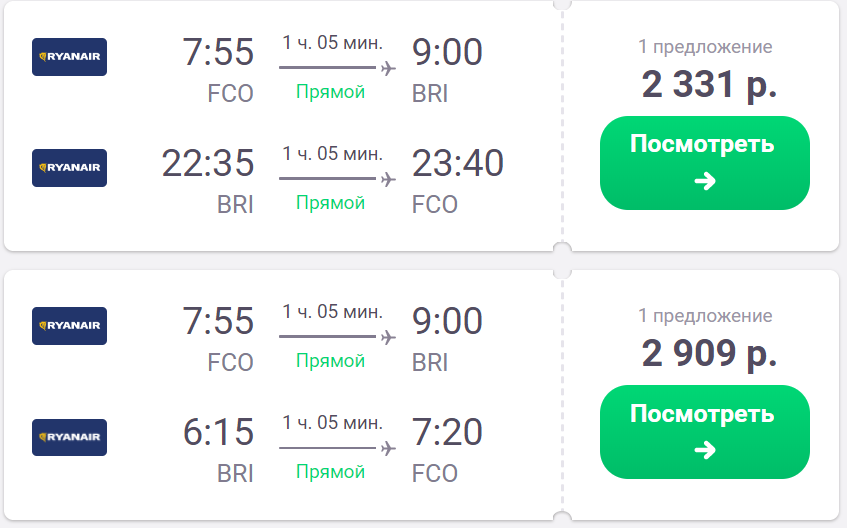This screenshot has width=847, height=528.
Task: Select the 2 331 р. price text
Action: [x=709, y=85]
